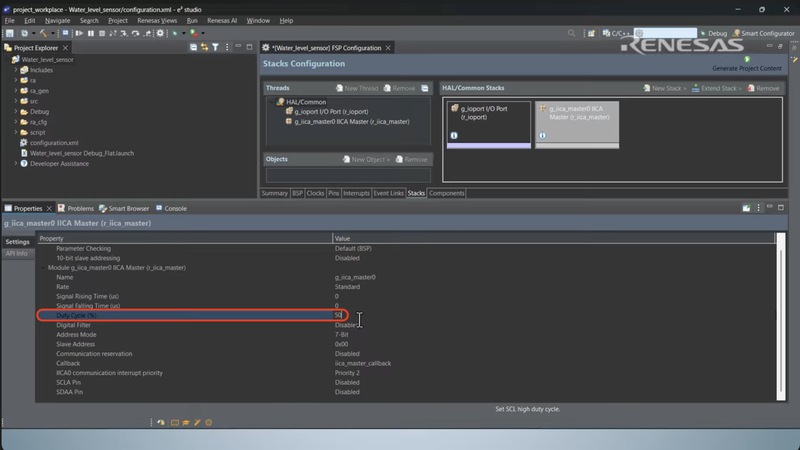800x450 pixels.
Task: Open the dropdown arrow beside the hammer icon
Action: pos(52,33)
